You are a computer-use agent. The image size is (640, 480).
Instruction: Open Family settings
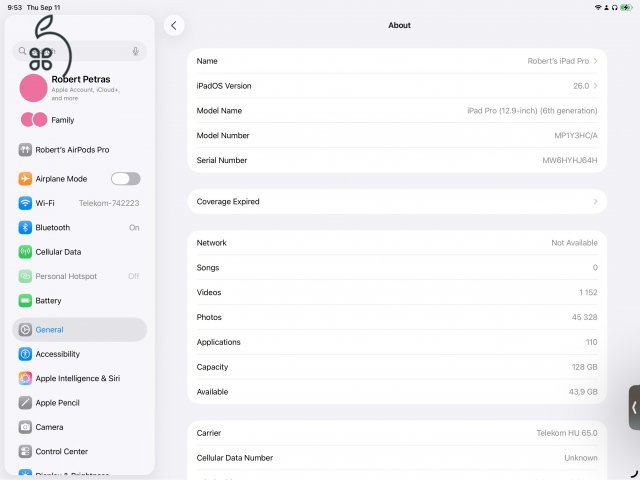pos(80,120)
